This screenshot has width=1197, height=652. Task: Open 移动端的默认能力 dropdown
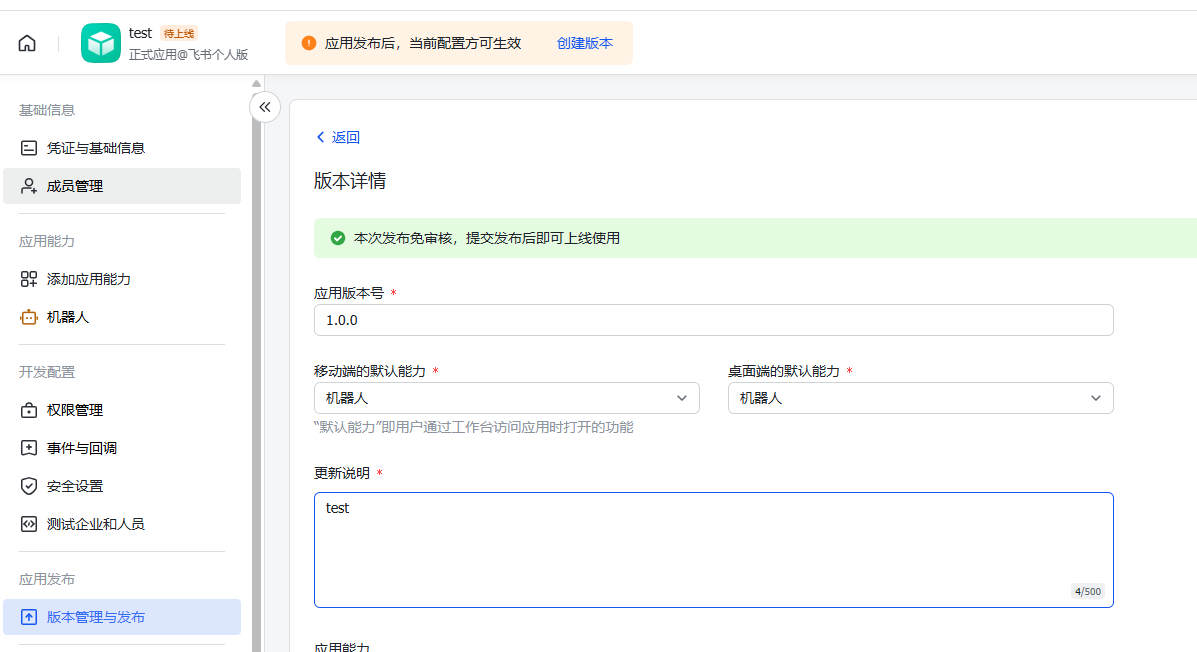click(x=506, y=398)
